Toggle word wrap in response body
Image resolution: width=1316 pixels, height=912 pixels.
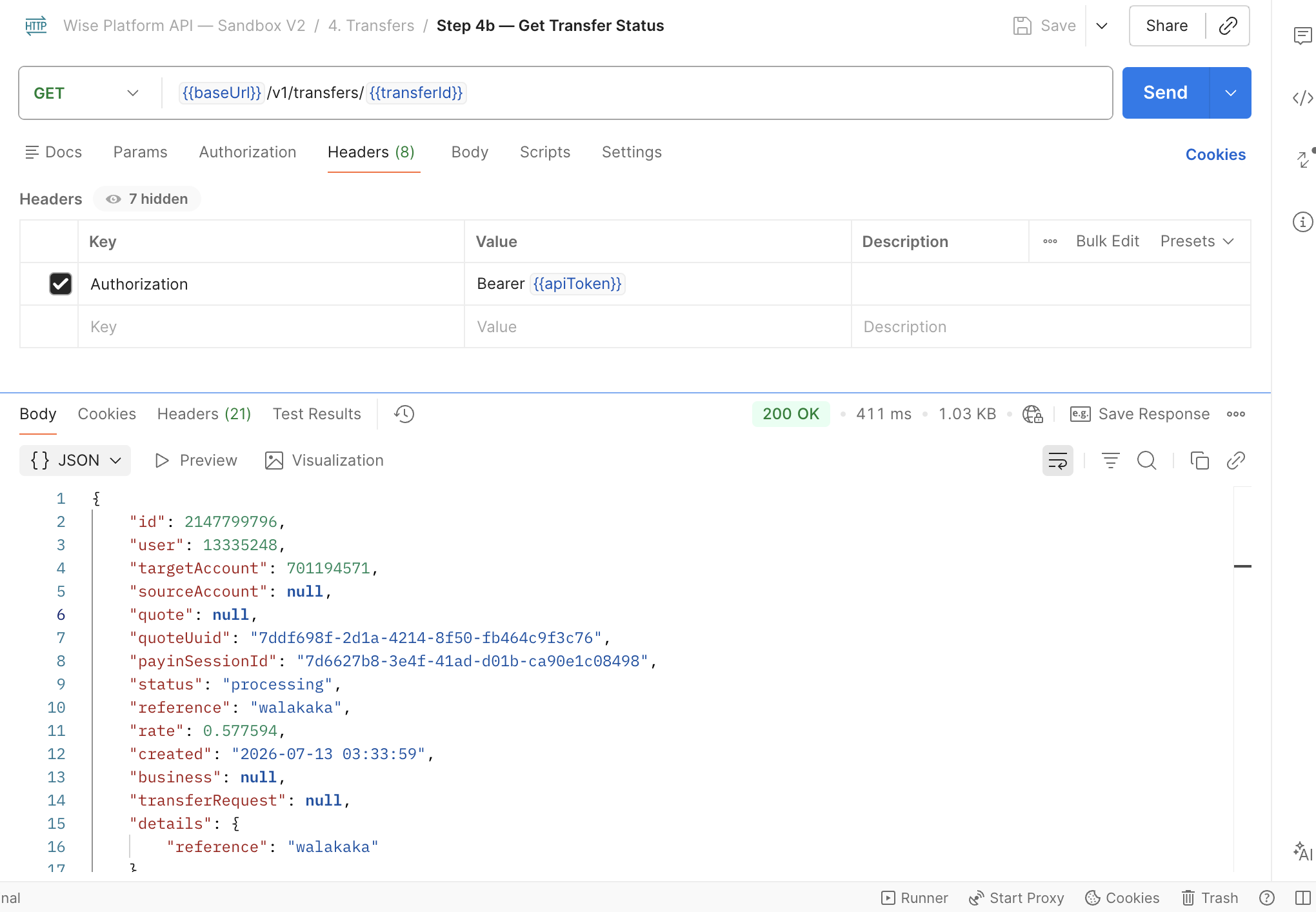coord(1058,461)
